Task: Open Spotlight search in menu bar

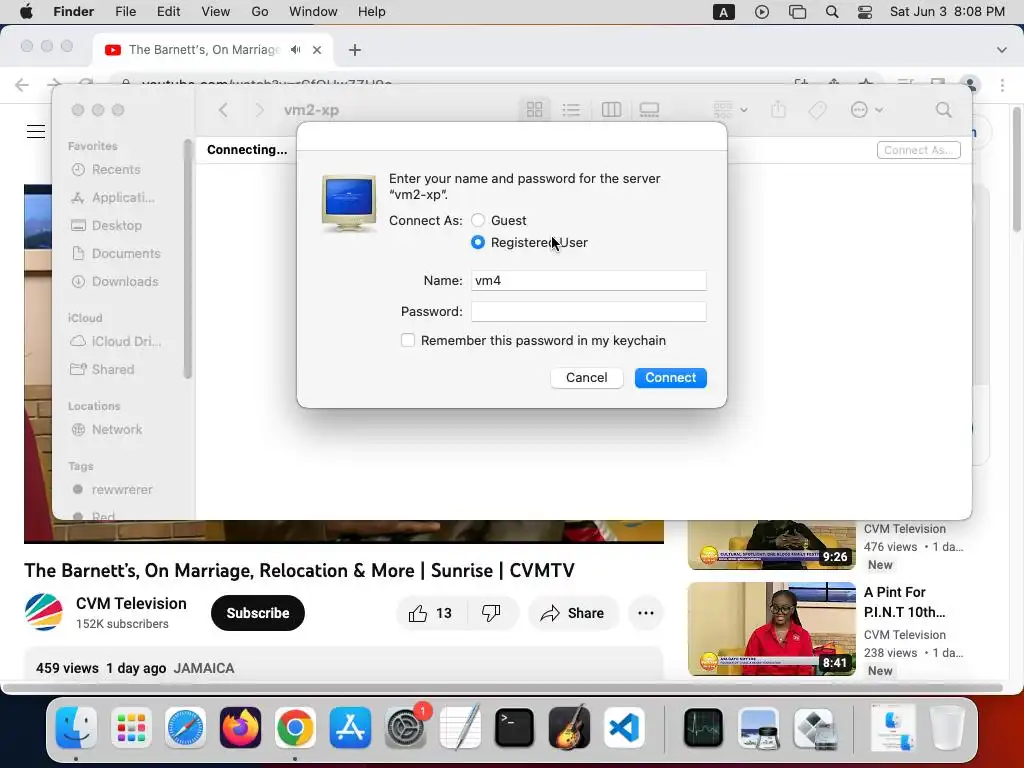Action: tap(832, 12)
